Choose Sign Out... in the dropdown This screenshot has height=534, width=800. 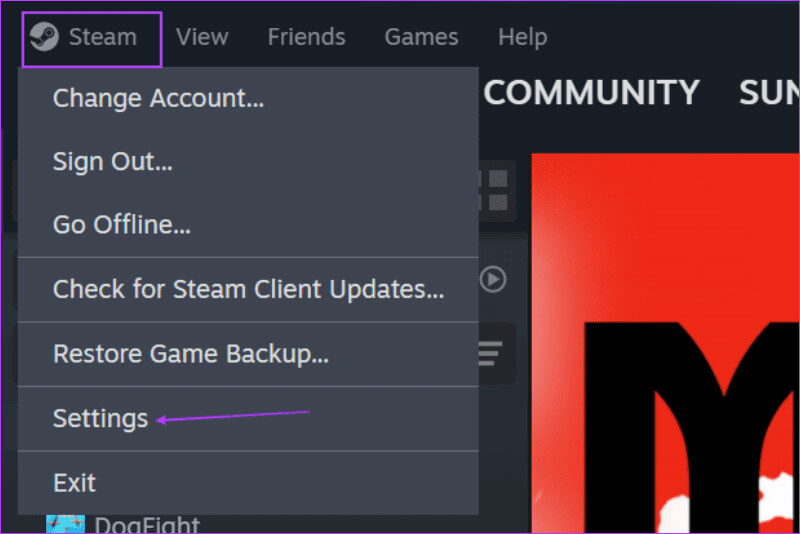(x=248, y=162)
